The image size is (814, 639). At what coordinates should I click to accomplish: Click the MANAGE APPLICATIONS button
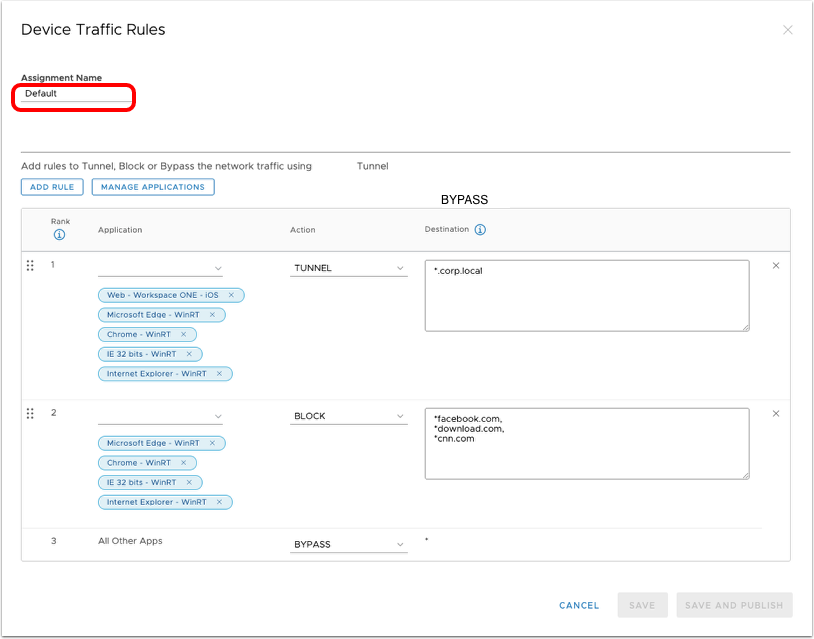153,187
